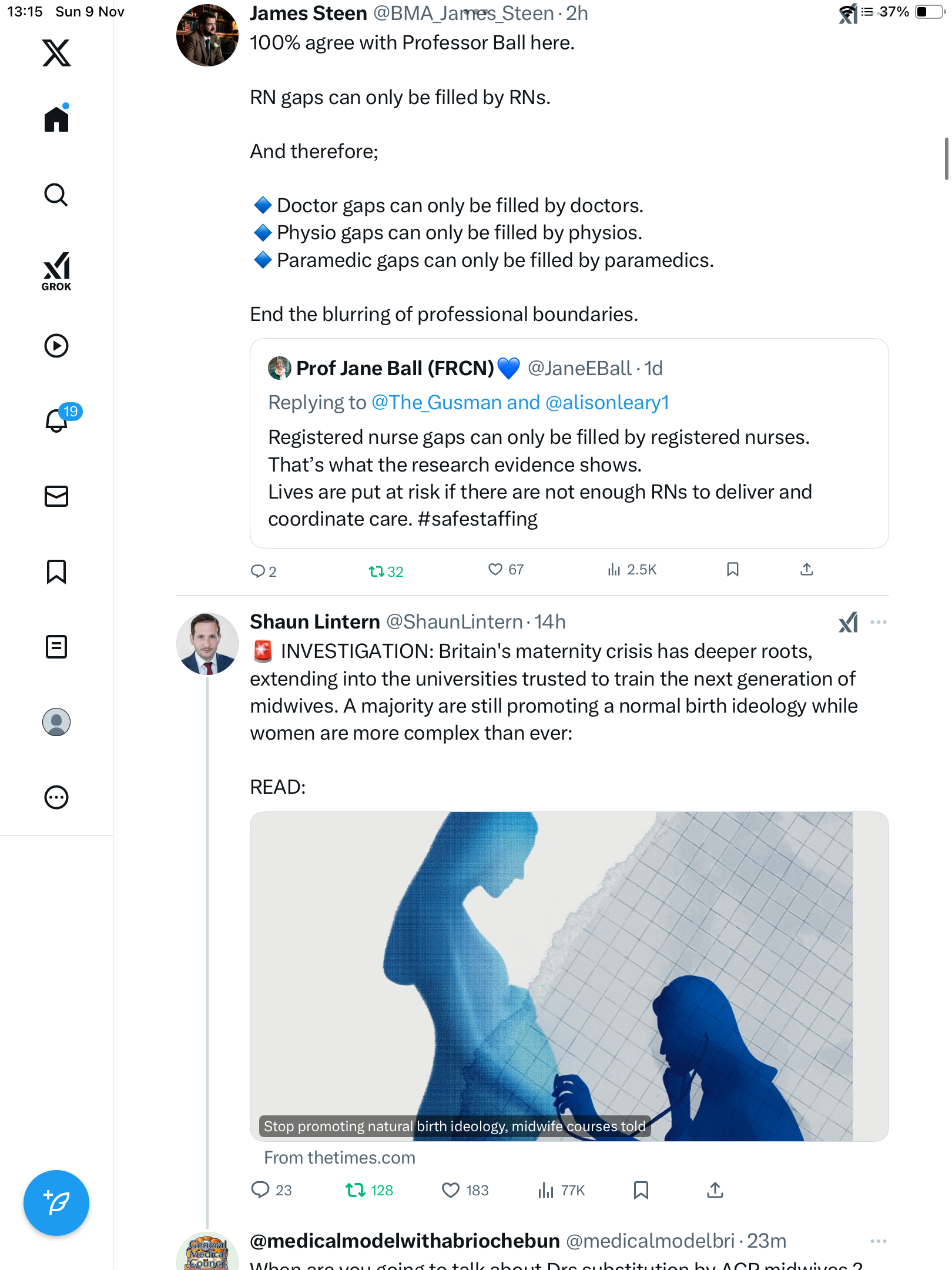
Task: Open The Times article preview image
Action: pyautogui.click(x=569, y=976)
